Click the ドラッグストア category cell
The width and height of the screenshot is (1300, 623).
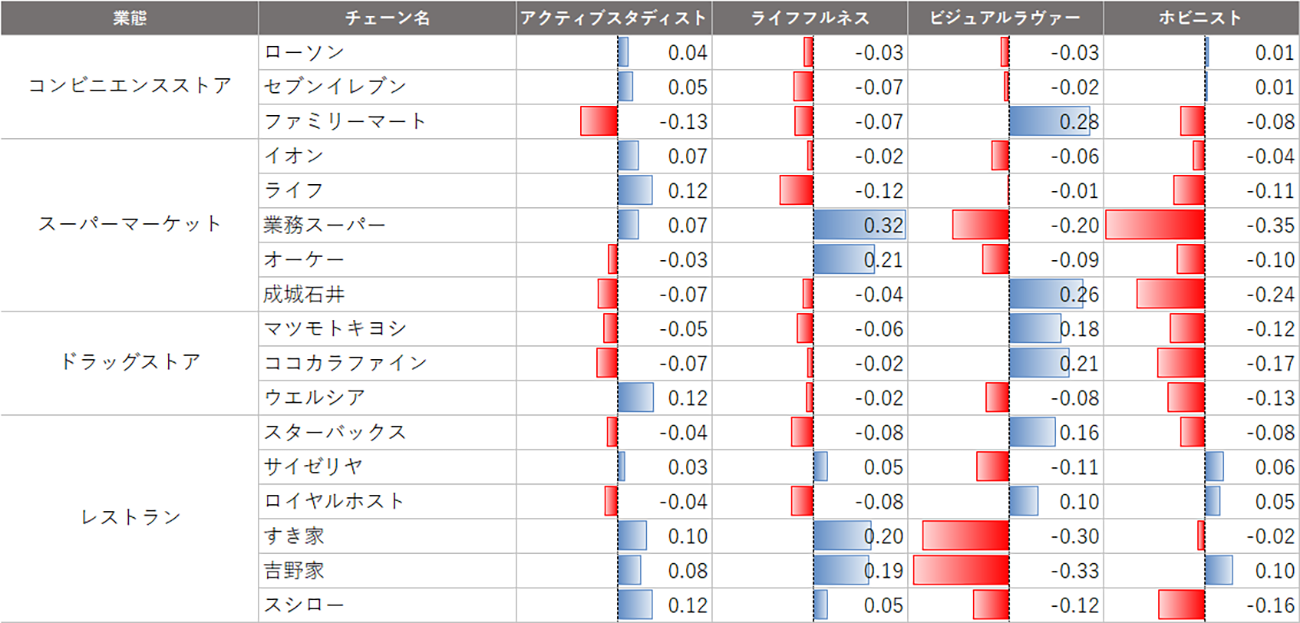[x=129, y=362]
